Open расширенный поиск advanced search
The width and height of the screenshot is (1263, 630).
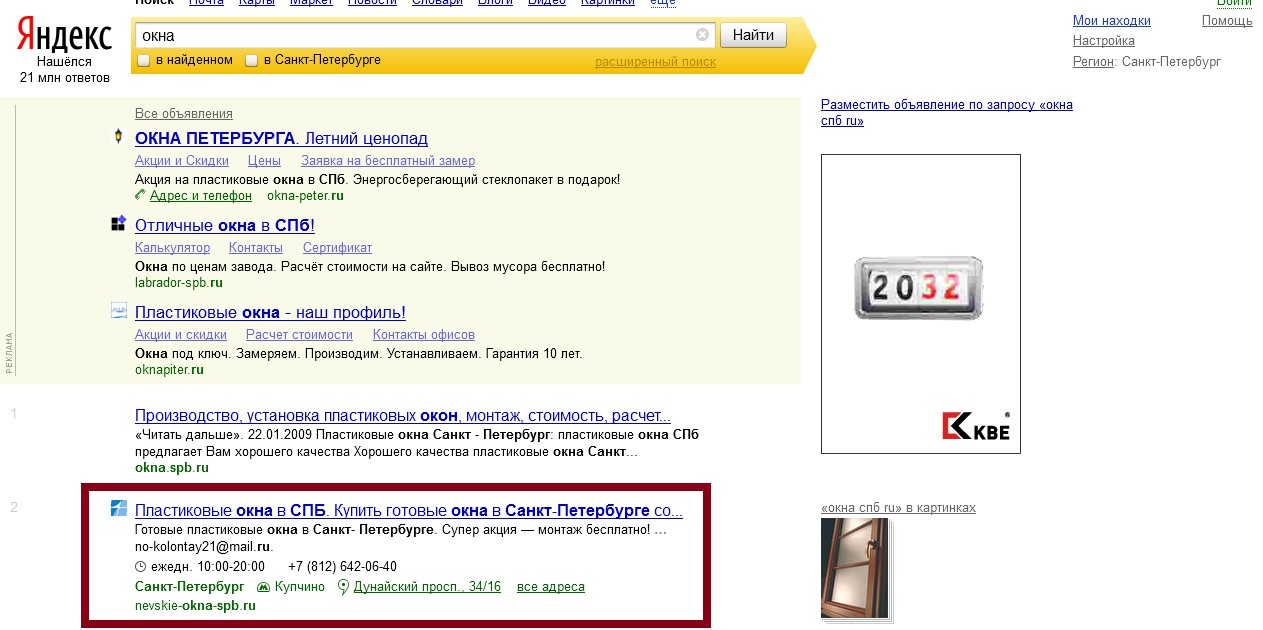pyautogui.click(x=655, y=62)
